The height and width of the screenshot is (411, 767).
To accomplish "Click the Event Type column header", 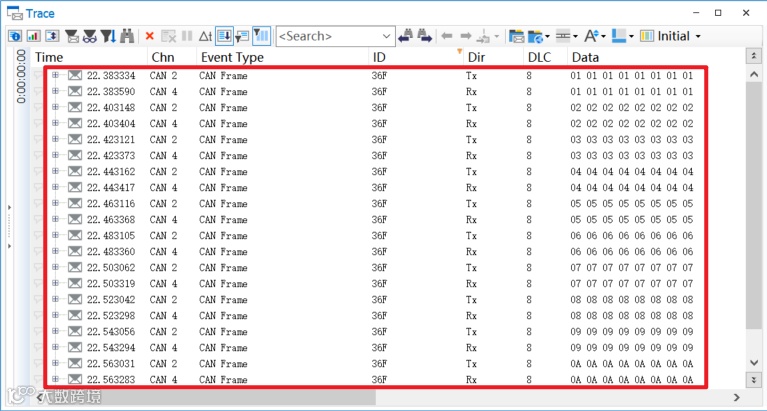I will coord(283,57).
